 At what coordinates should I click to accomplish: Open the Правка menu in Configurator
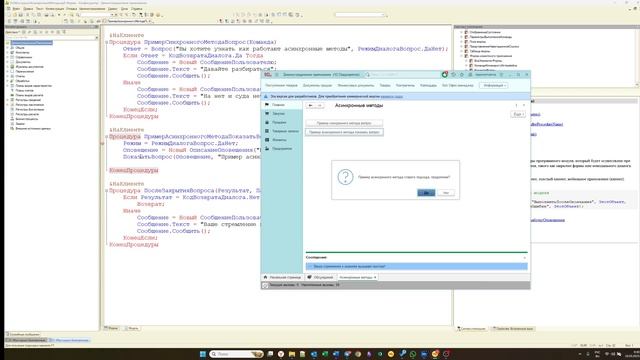pyautogui.click(x=28, y=9)
